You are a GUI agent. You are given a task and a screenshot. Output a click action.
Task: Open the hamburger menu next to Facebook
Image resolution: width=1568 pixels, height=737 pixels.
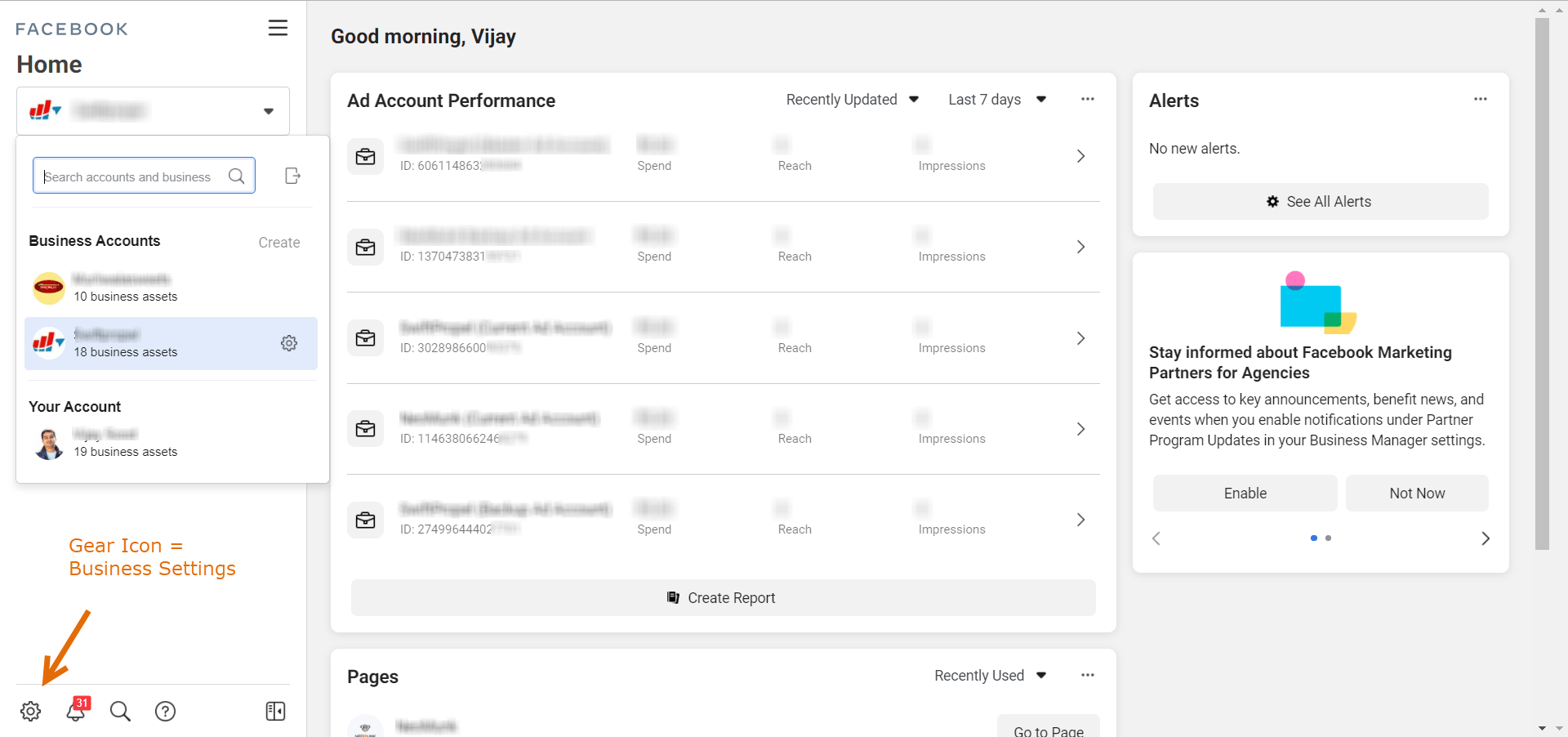278,28
